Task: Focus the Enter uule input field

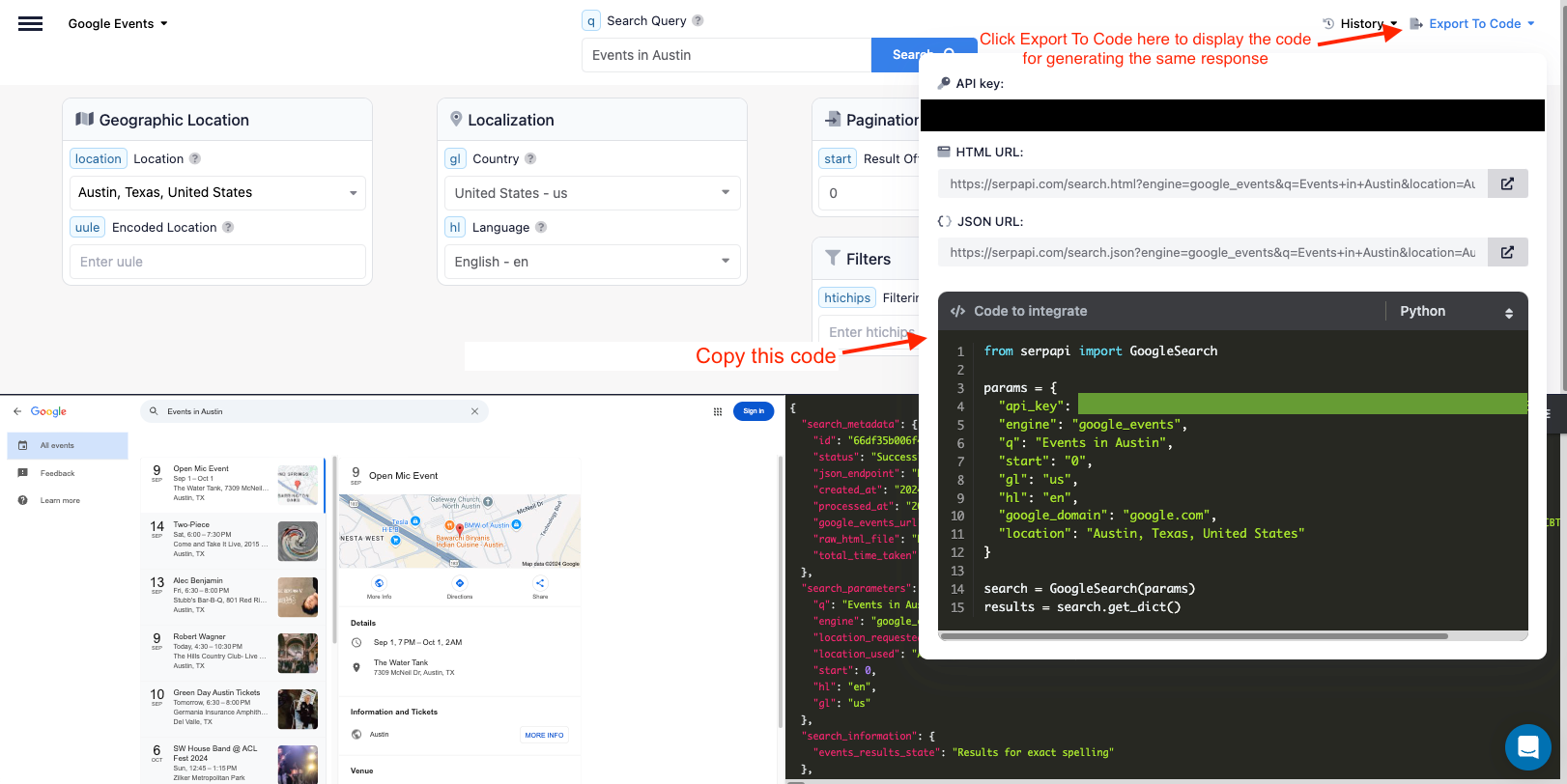Action: [217, 262]
